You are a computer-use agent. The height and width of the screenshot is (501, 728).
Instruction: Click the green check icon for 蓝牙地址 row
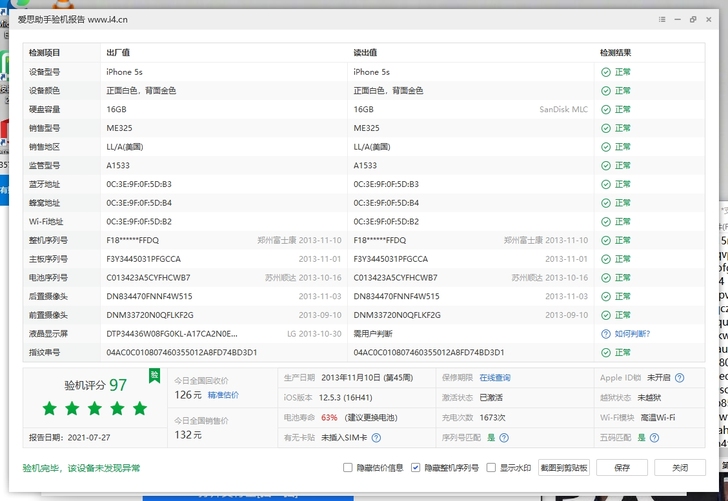click(606, 184)
